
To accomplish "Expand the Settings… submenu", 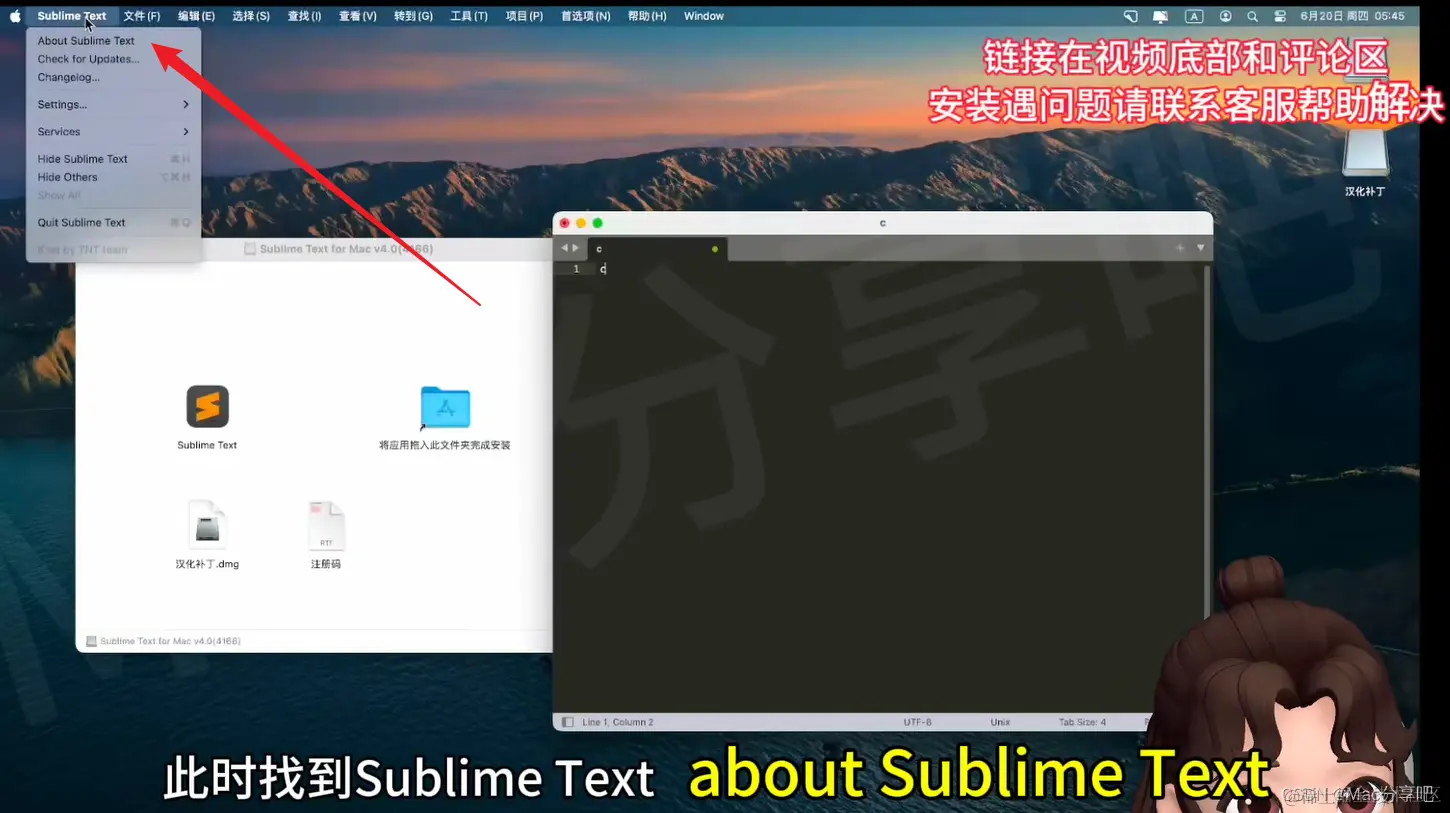I will [x=113, y=104].
